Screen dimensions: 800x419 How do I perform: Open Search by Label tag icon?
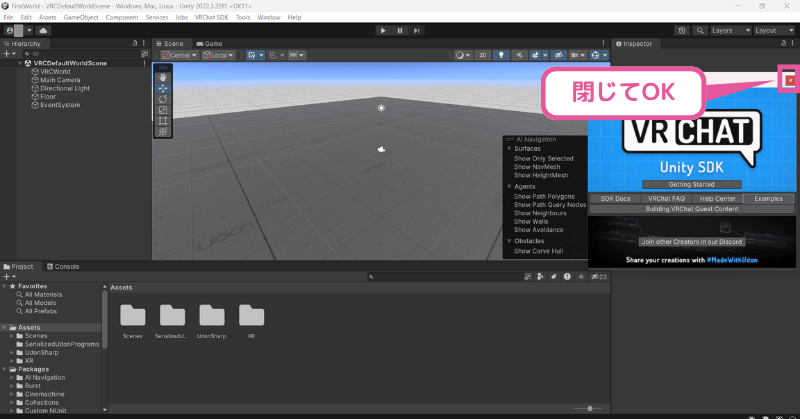[554, 277]
